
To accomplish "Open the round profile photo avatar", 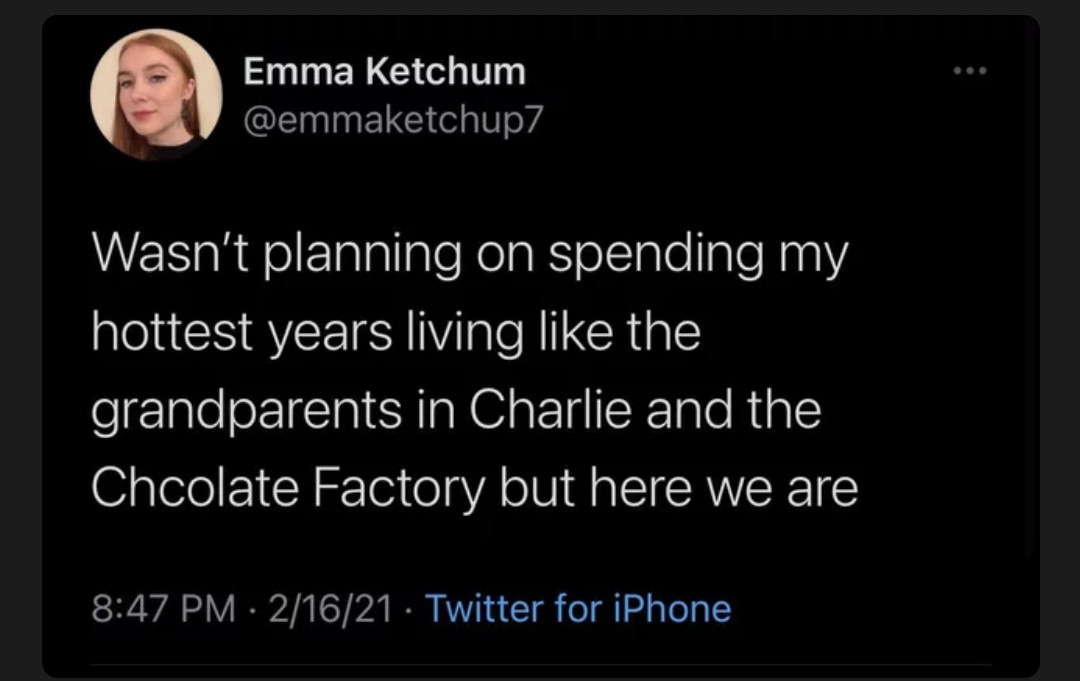I will (x=156, y=94).
